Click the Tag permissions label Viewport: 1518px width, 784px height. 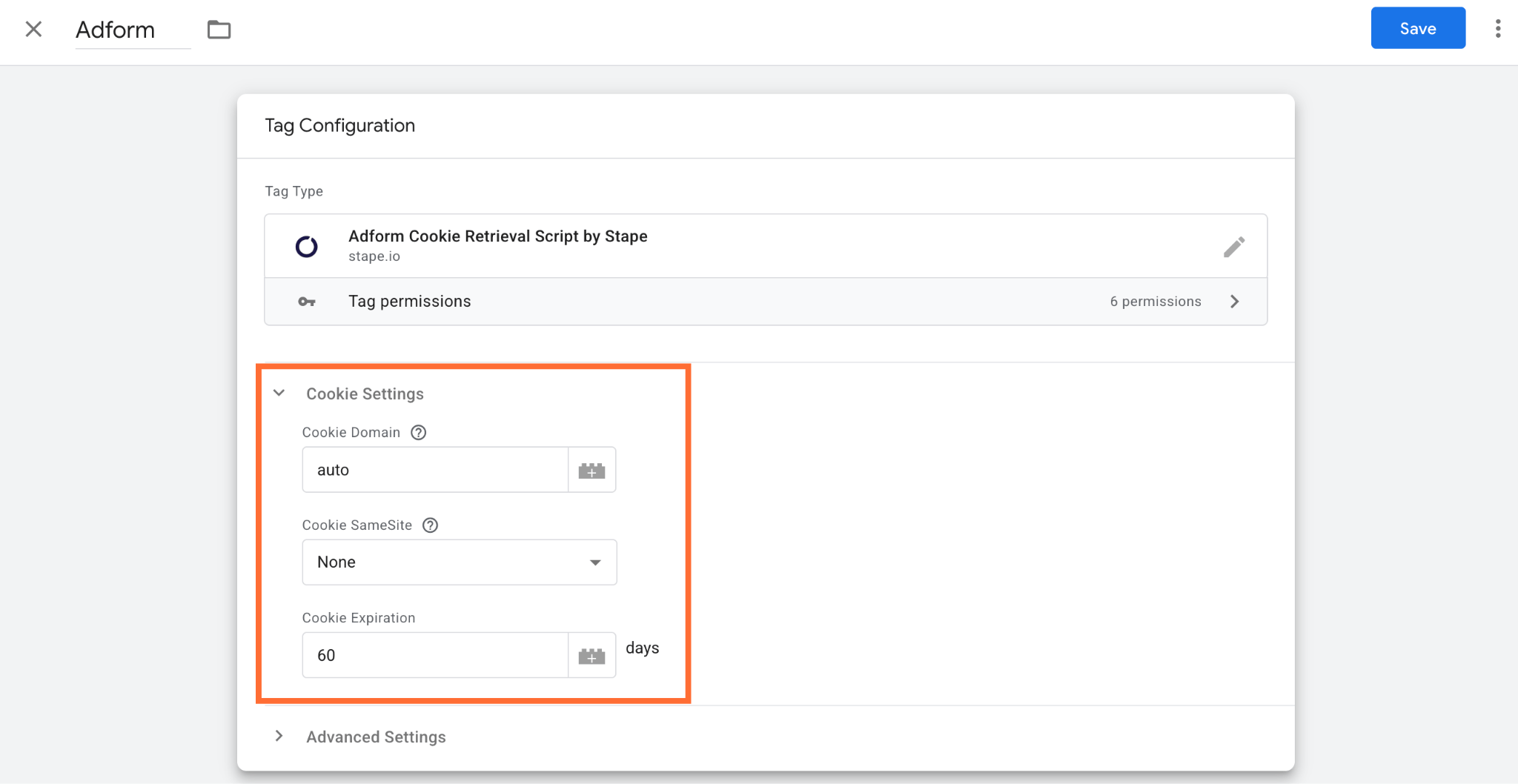pos(410,302)
